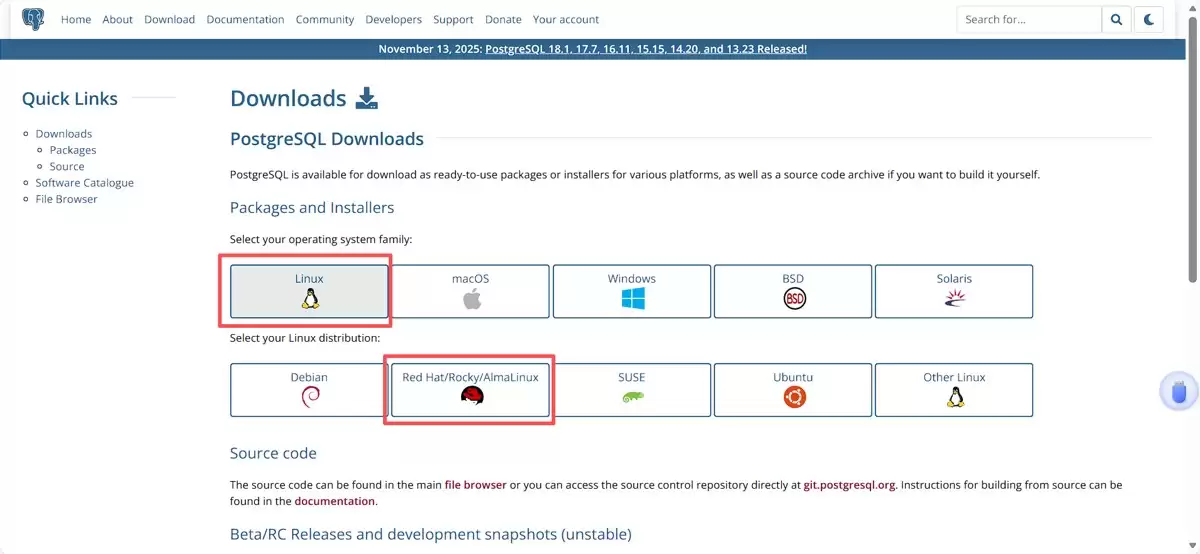Click the Source code heading
Screen dimensions: 1200x554
coord(273,453)
